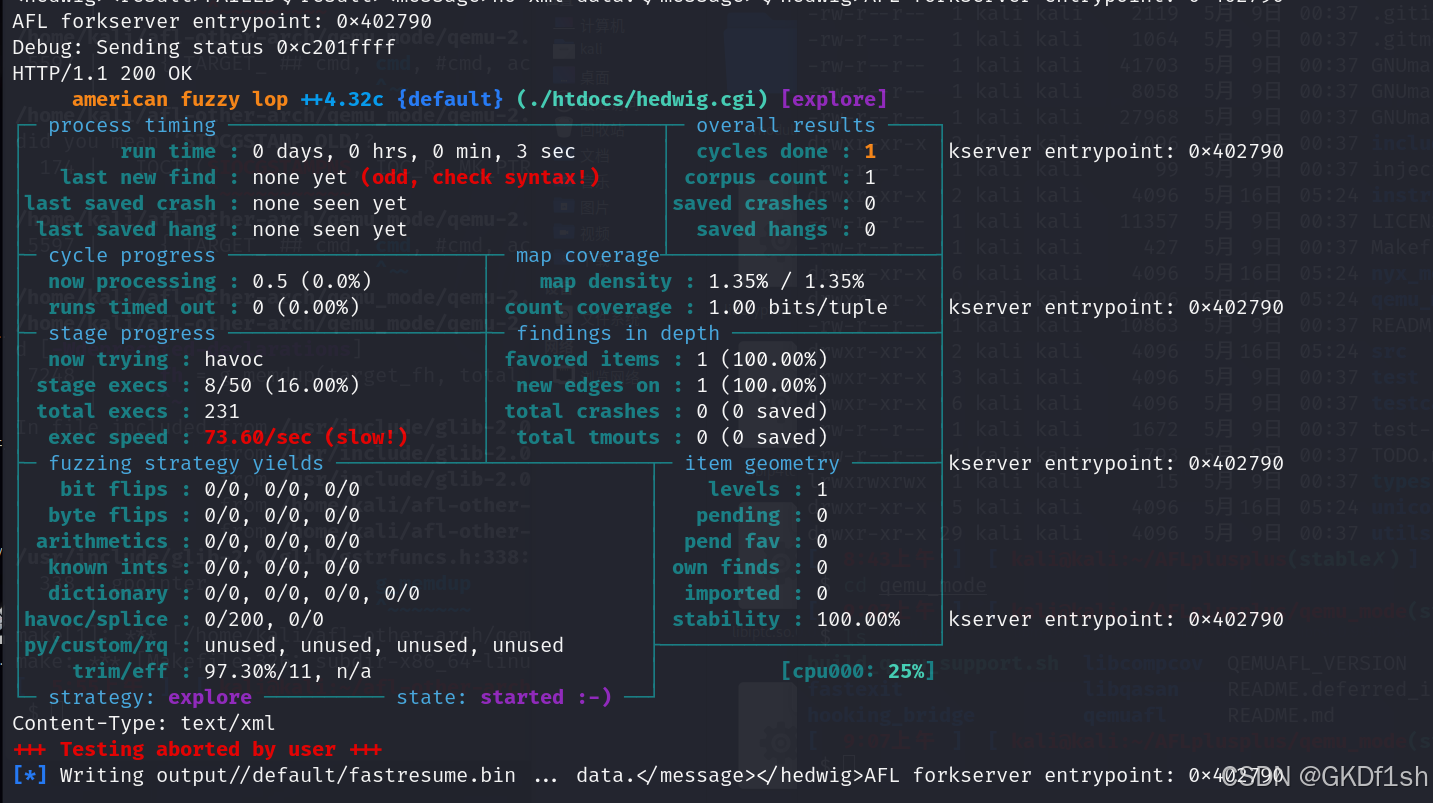Click the 'process timing' section header
Viewport: 1433px width, 803px height.
click(132, 125)
